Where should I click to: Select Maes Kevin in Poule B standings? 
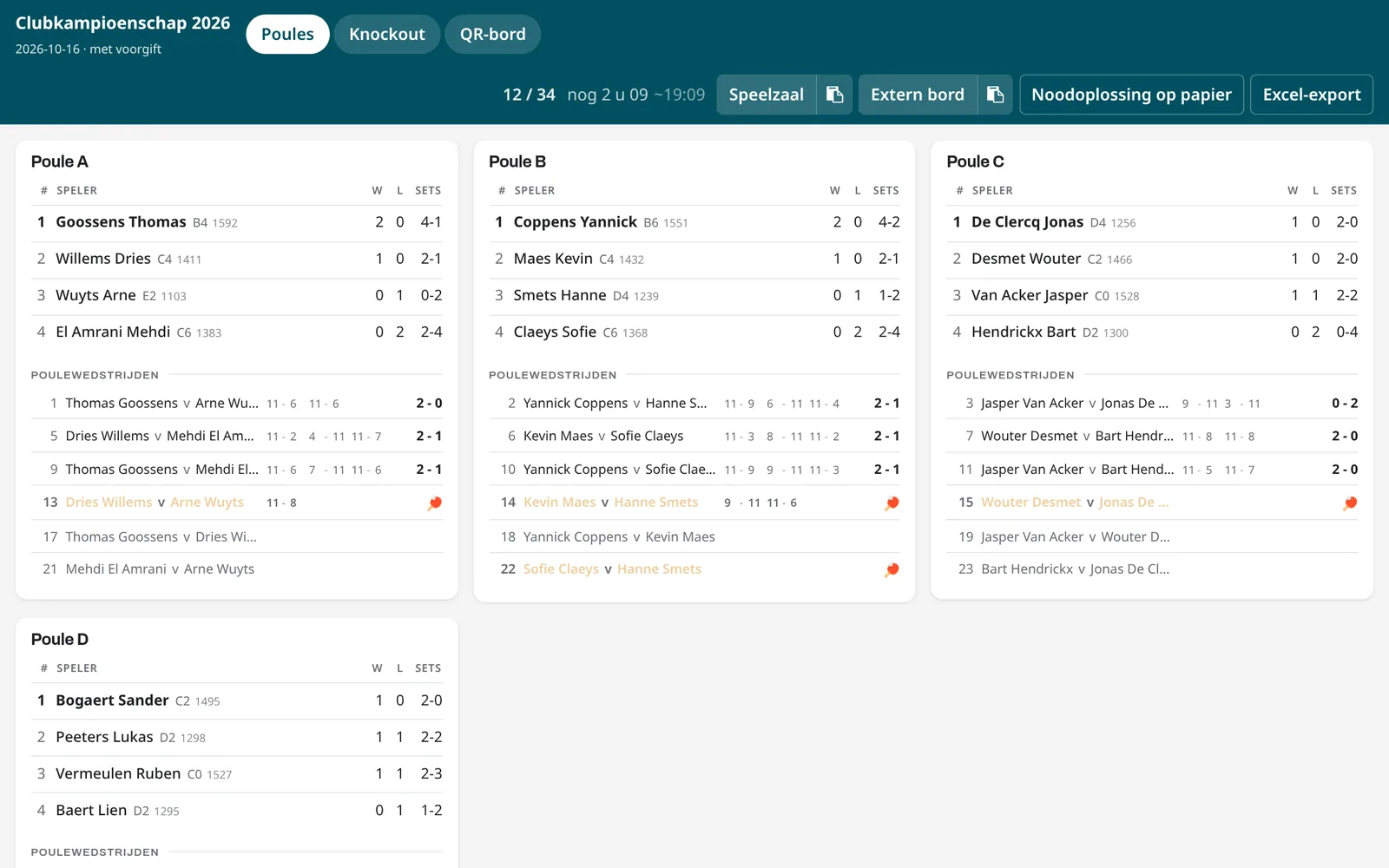coord(694,259)
